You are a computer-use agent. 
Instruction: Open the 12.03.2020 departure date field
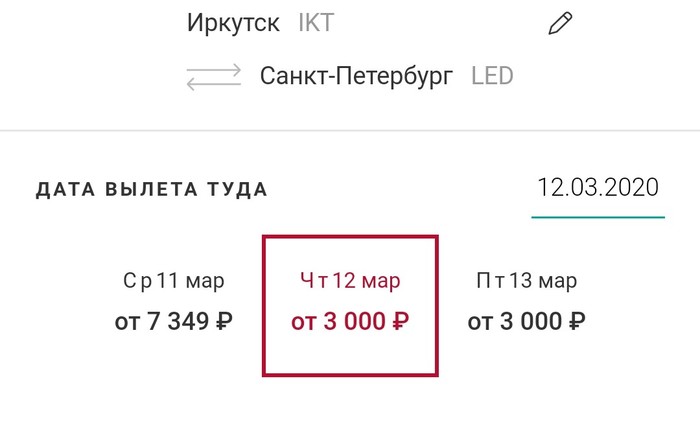(x=598, y=188)
